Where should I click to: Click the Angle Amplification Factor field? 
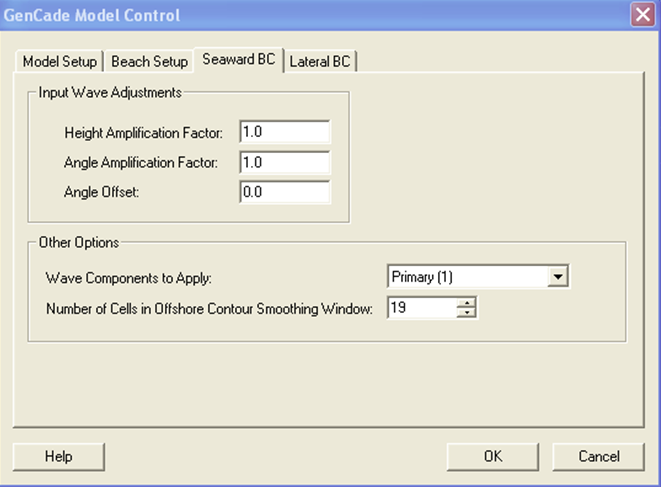[285, 162]
